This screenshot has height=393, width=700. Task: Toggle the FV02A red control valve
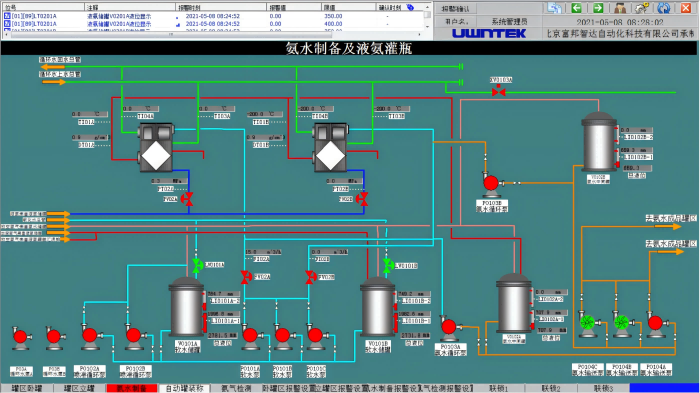[x=188, y=199]
